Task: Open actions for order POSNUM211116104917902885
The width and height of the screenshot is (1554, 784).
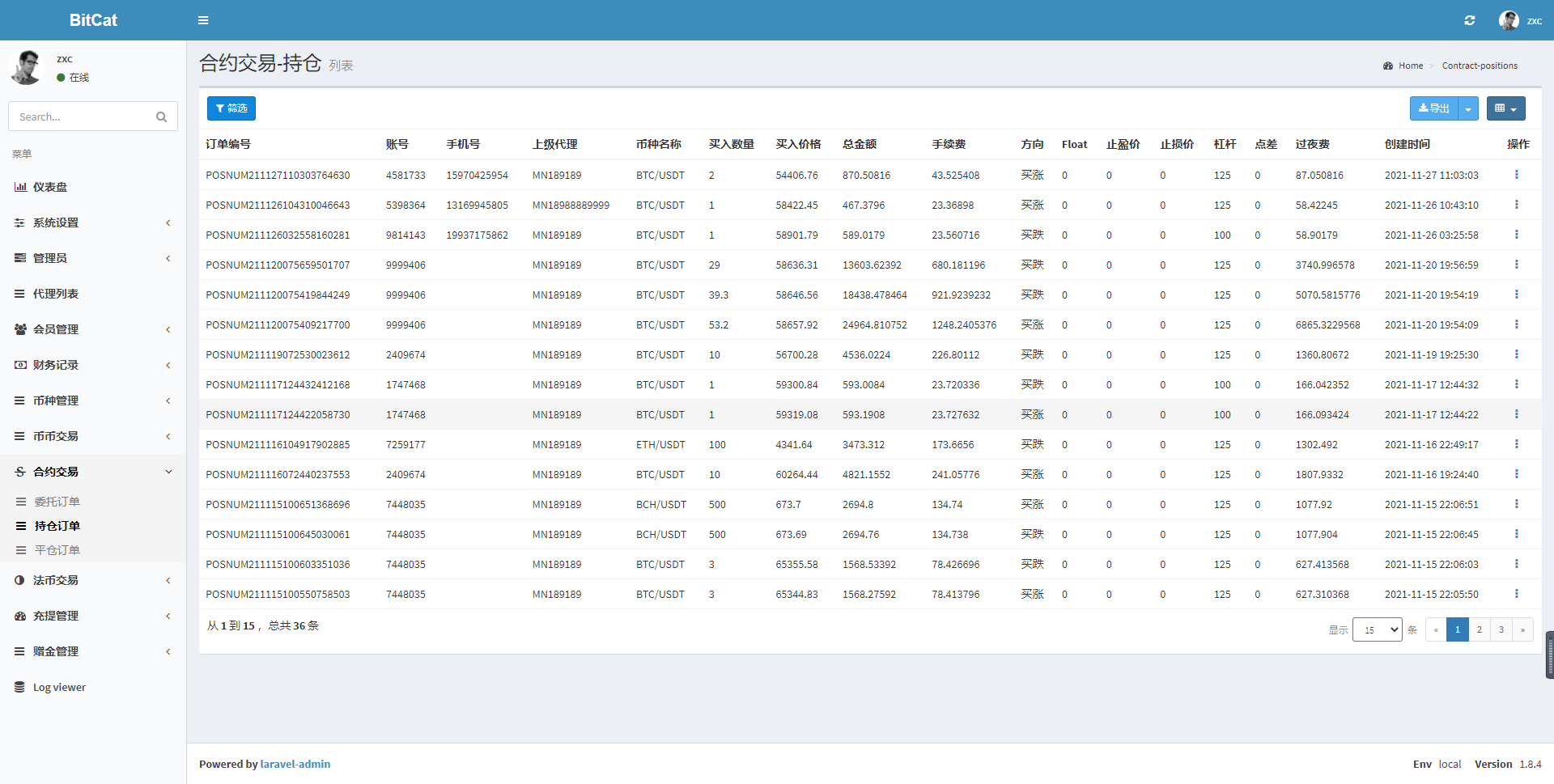Action: [x=1516, y=444]
